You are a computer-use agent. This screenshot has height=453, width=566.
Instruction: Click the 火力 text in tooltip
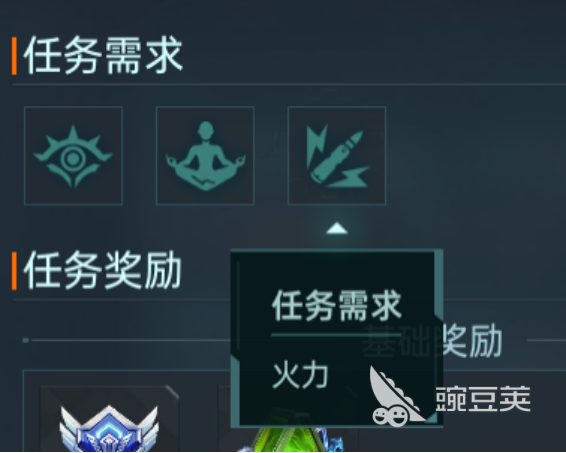300,375
